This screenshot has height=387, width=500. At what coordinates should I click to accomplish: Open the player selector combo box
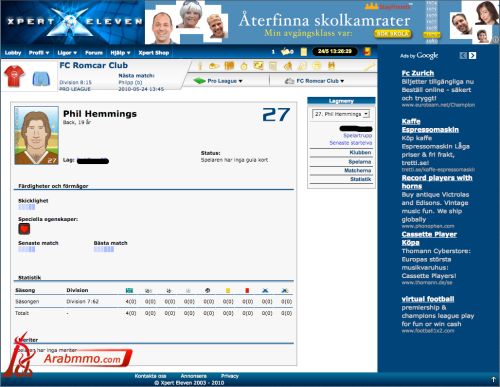click(x=341, y=114)
